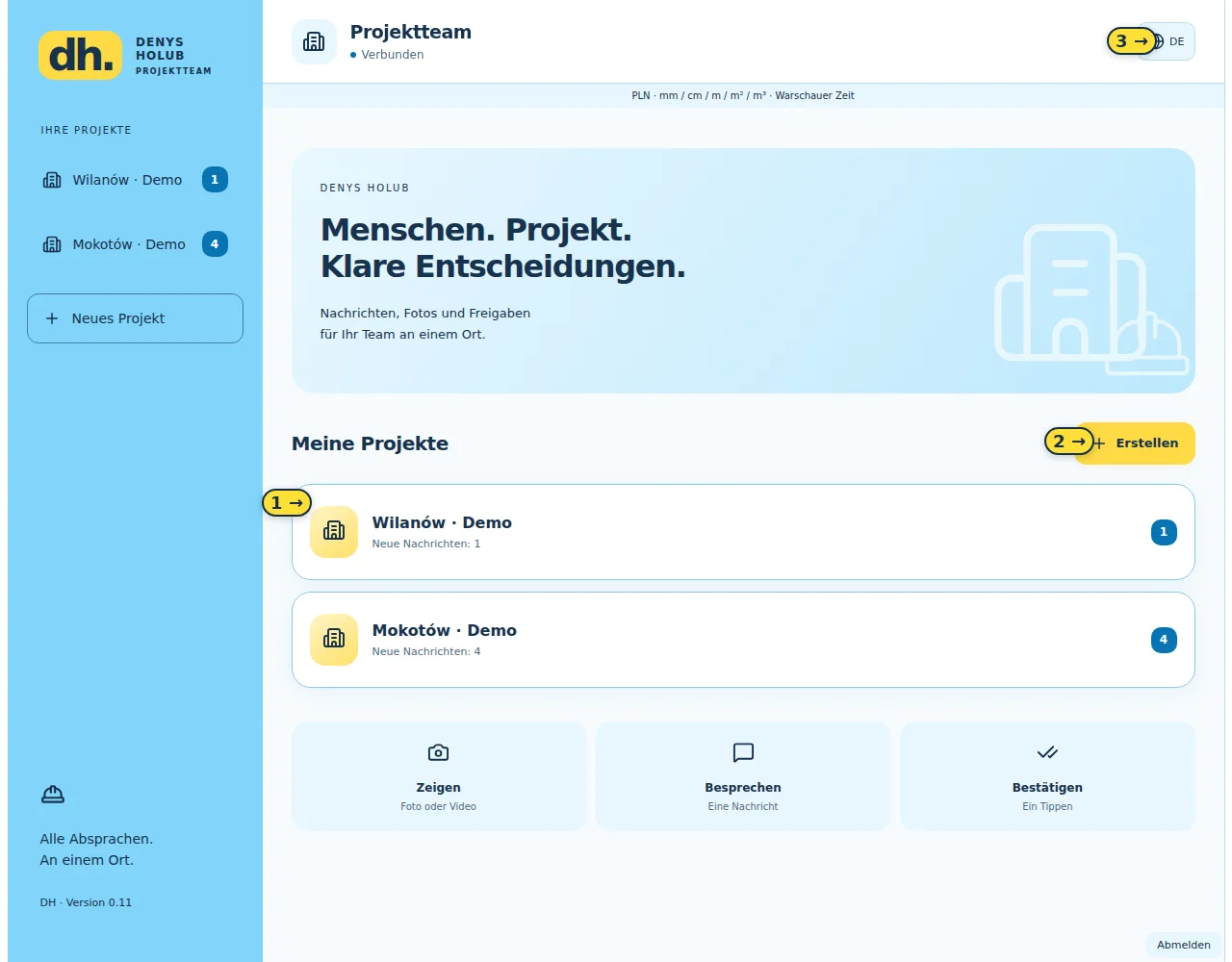This screenshot has height=962, width=1232.
Task: Click the 'PLN · mm / cm / m' info bar
Action: tap(743, 95)
